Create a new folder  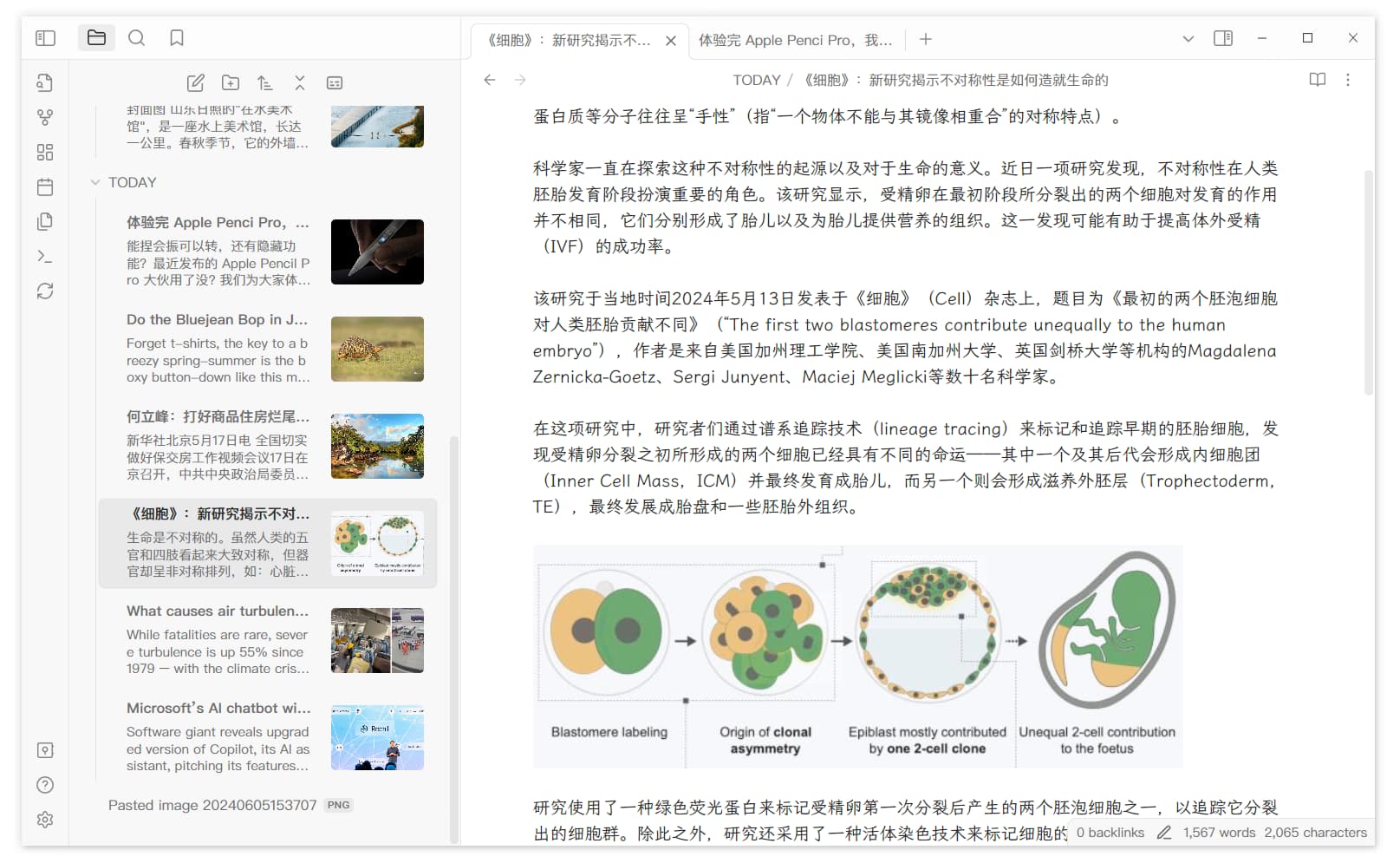tap(231, 82)
